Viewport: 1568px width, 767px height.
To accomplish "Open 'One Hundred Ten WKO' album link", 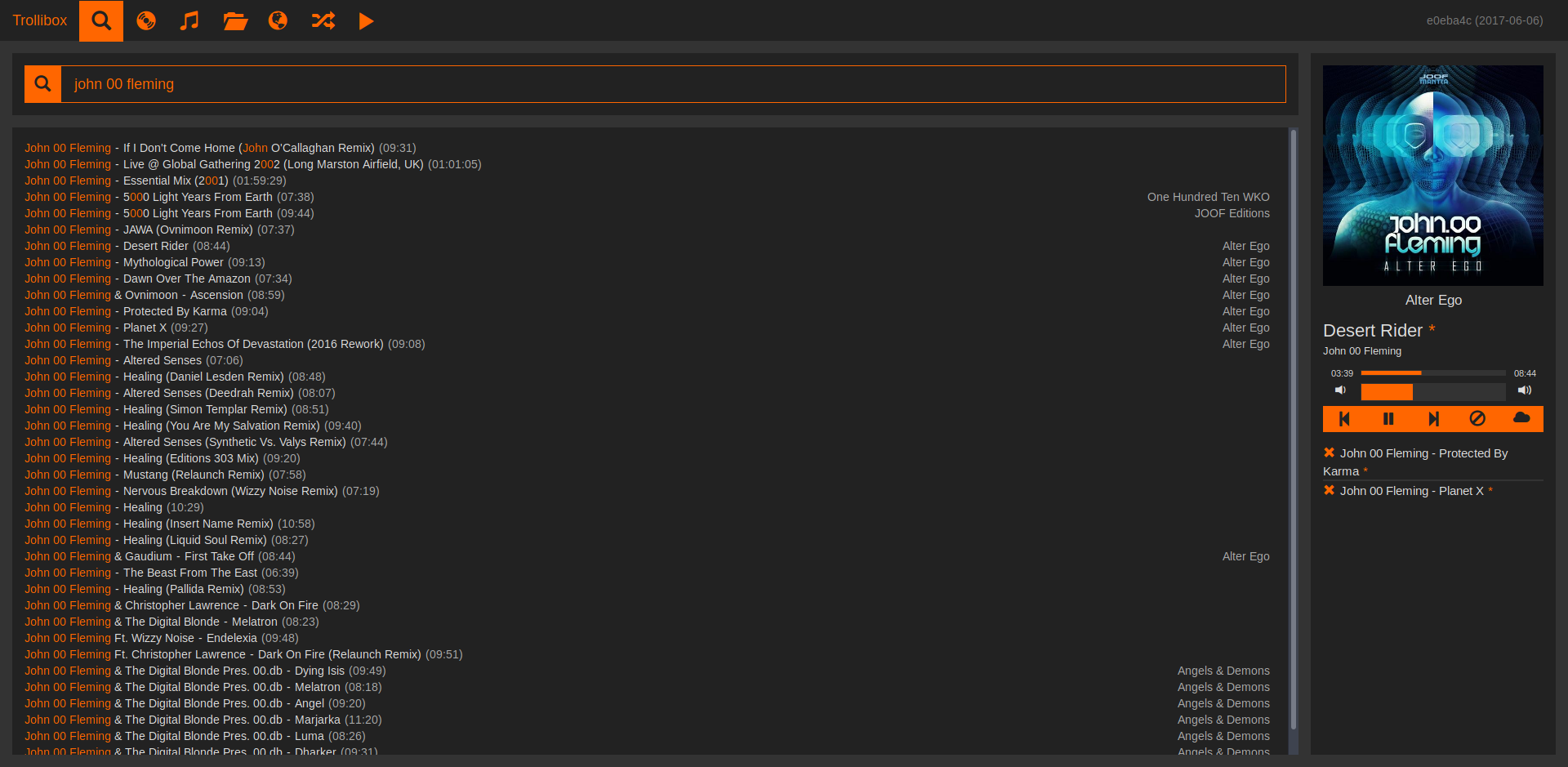I will click(x=1209, y=197).
